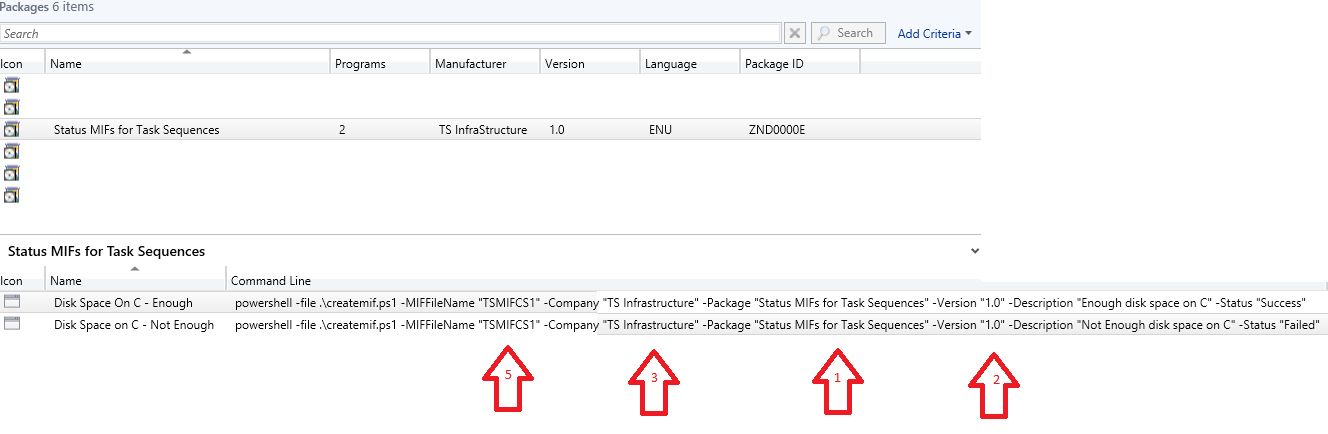Click program icon for Disk Space On C - Enough
The height and width of the screenshot is (434, 1328).
[12, 302]
